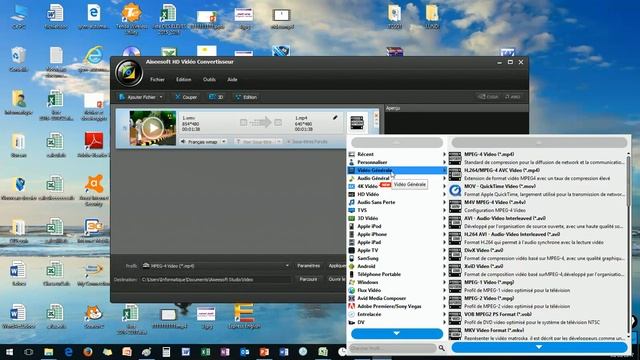
Task: Open the Fichier menu
Action: click(x=157, y=80)
